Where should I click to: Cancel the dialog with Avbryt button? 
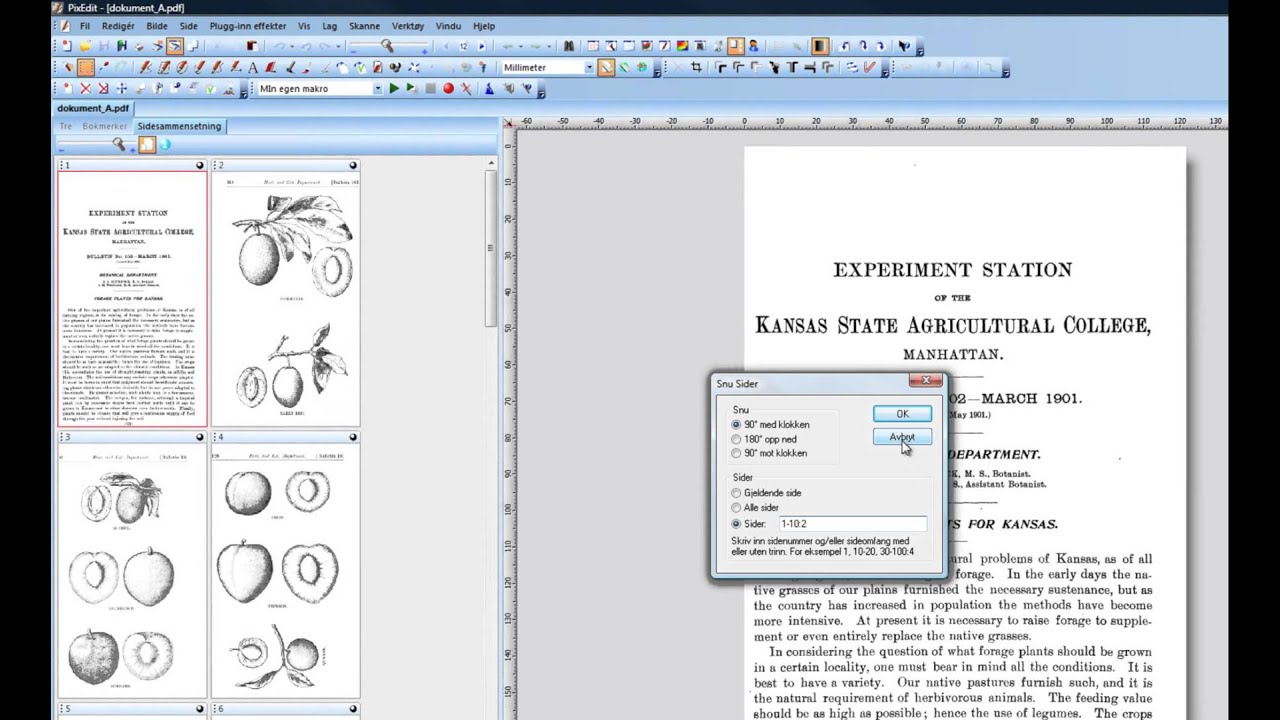point(902,437)
